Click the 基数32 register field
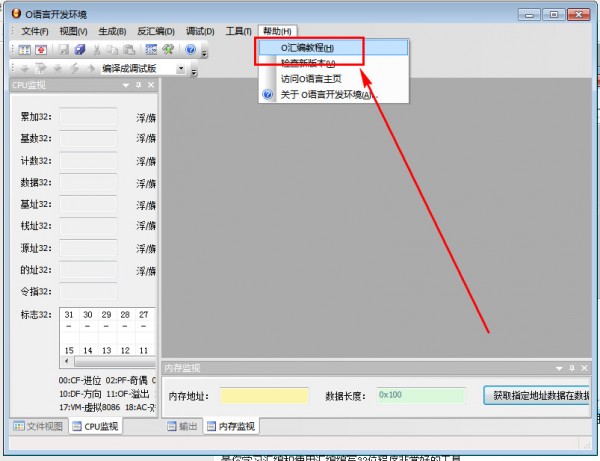 pyautogui.click(x=88, y=138)
